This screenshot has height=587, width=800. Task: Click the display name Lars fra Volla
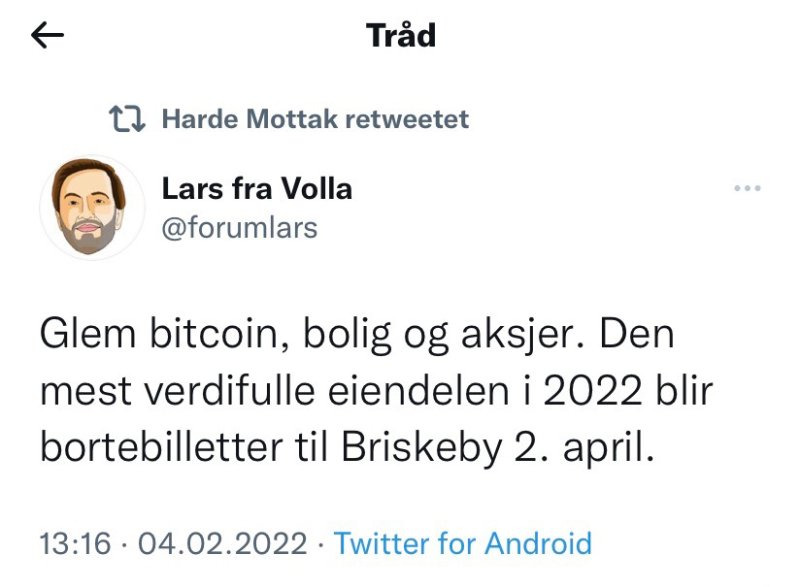tap(256, 189)
